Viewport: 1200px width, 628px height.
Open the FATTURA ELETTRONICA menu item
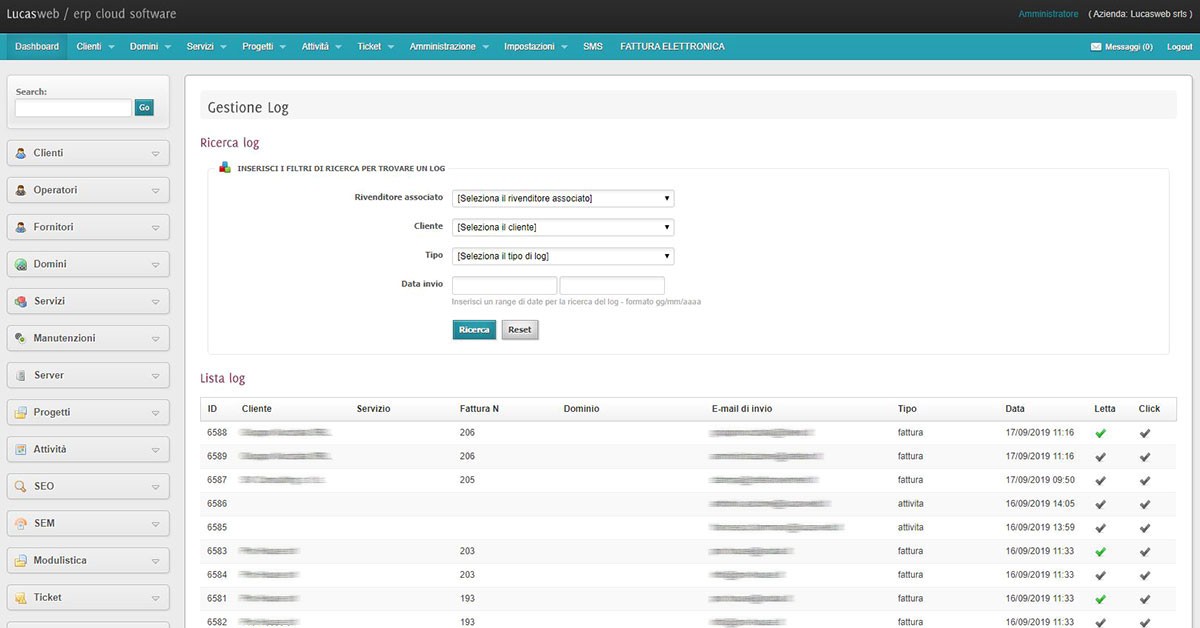(x=672, y=46)
